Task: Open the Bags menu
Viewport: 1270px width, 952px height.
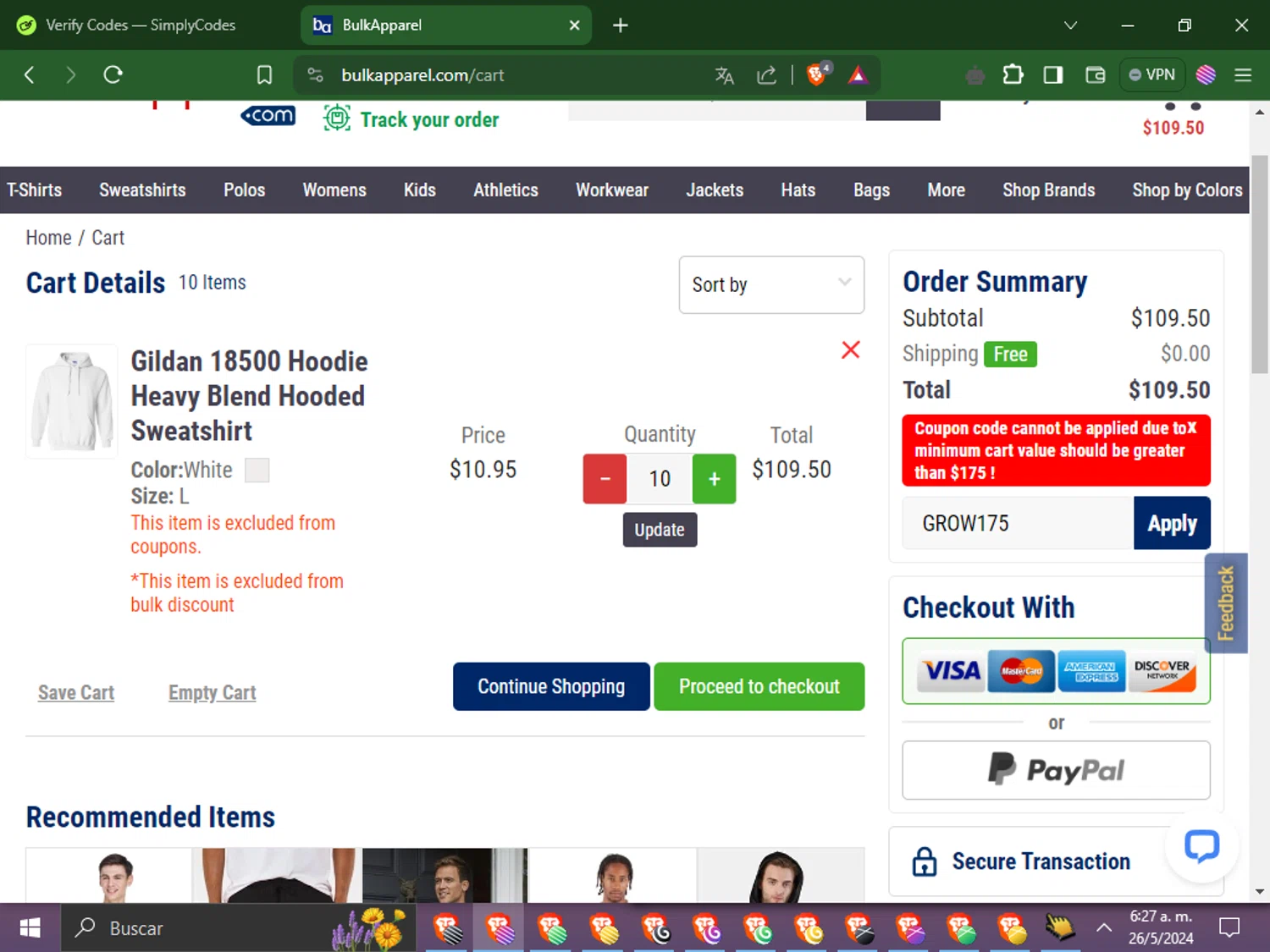Action: click(871, 190)
